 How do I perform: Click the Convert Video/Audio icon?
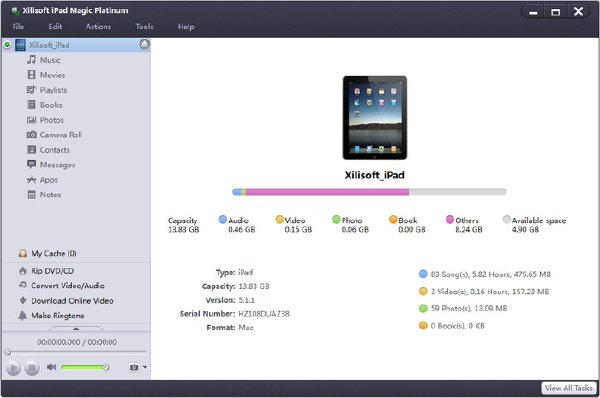23,285
